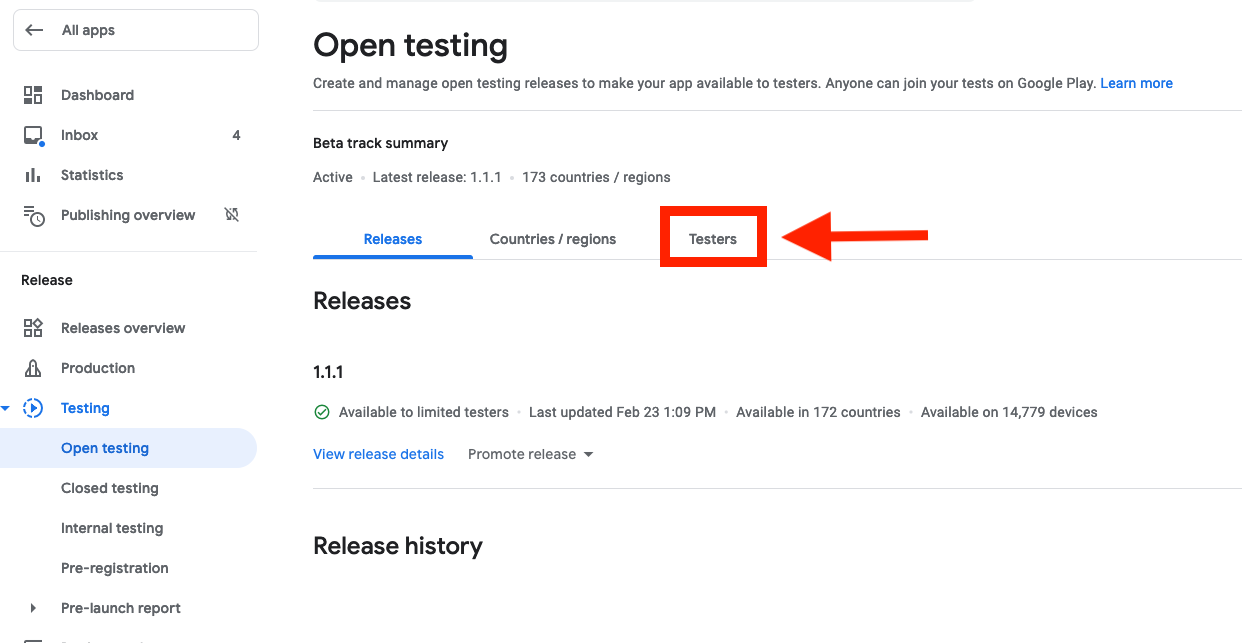Click the View release details link
The width and height of the screenshot is (1242, 643).
pos(378,454)
